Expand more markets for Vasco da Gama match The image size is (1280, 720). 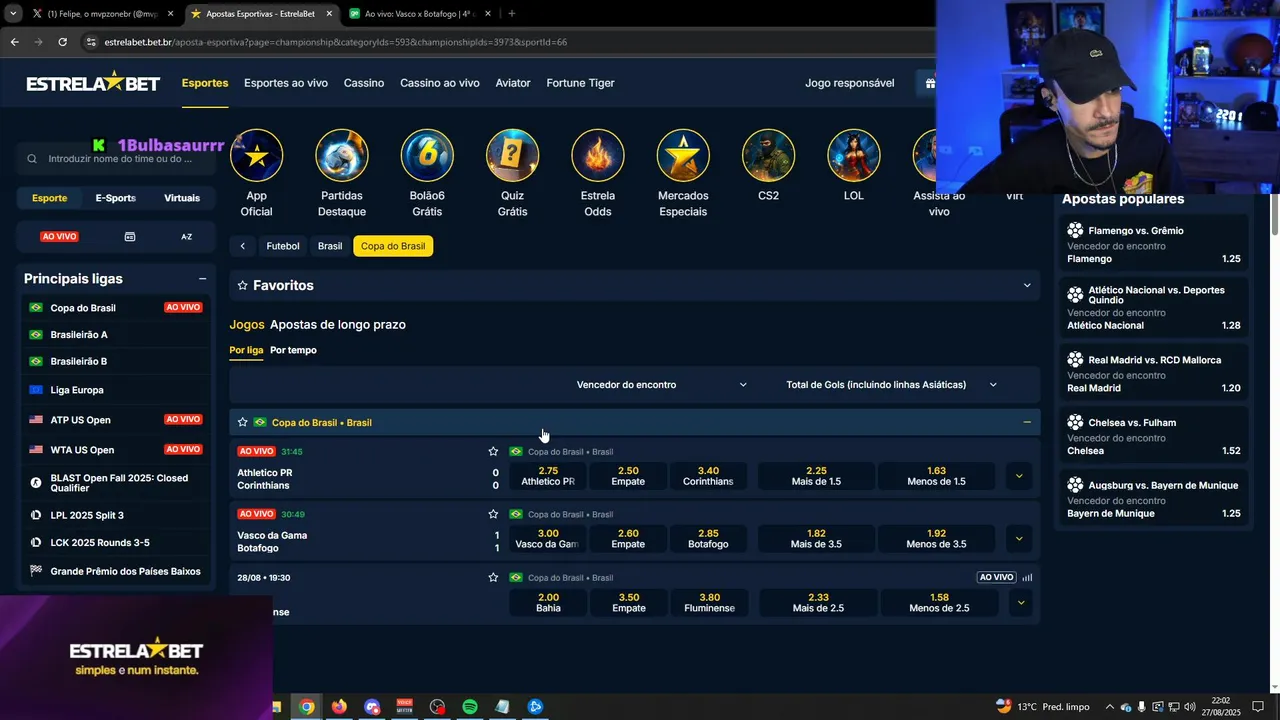click(x=1019, y=539)
